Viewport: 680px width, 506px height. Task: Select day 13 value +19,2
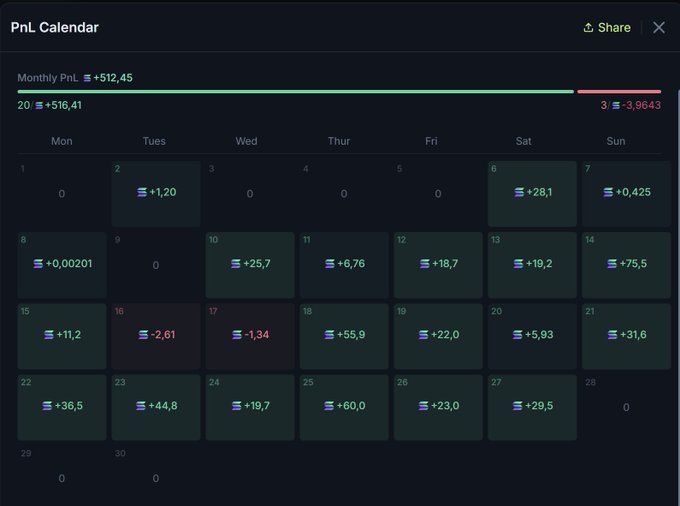pos(539,264)
